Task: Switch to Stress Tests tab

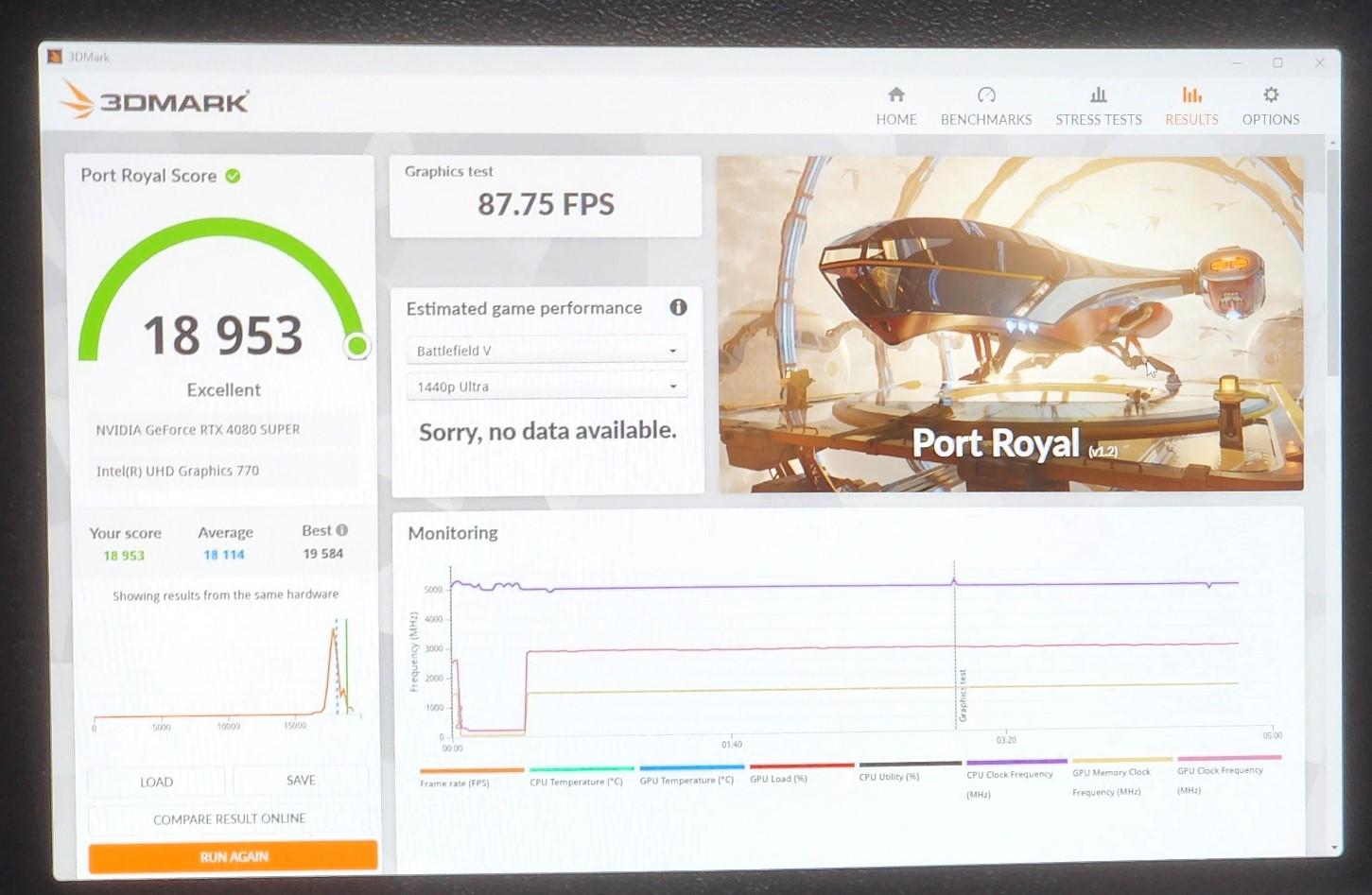Action: tap(1098, 106)
